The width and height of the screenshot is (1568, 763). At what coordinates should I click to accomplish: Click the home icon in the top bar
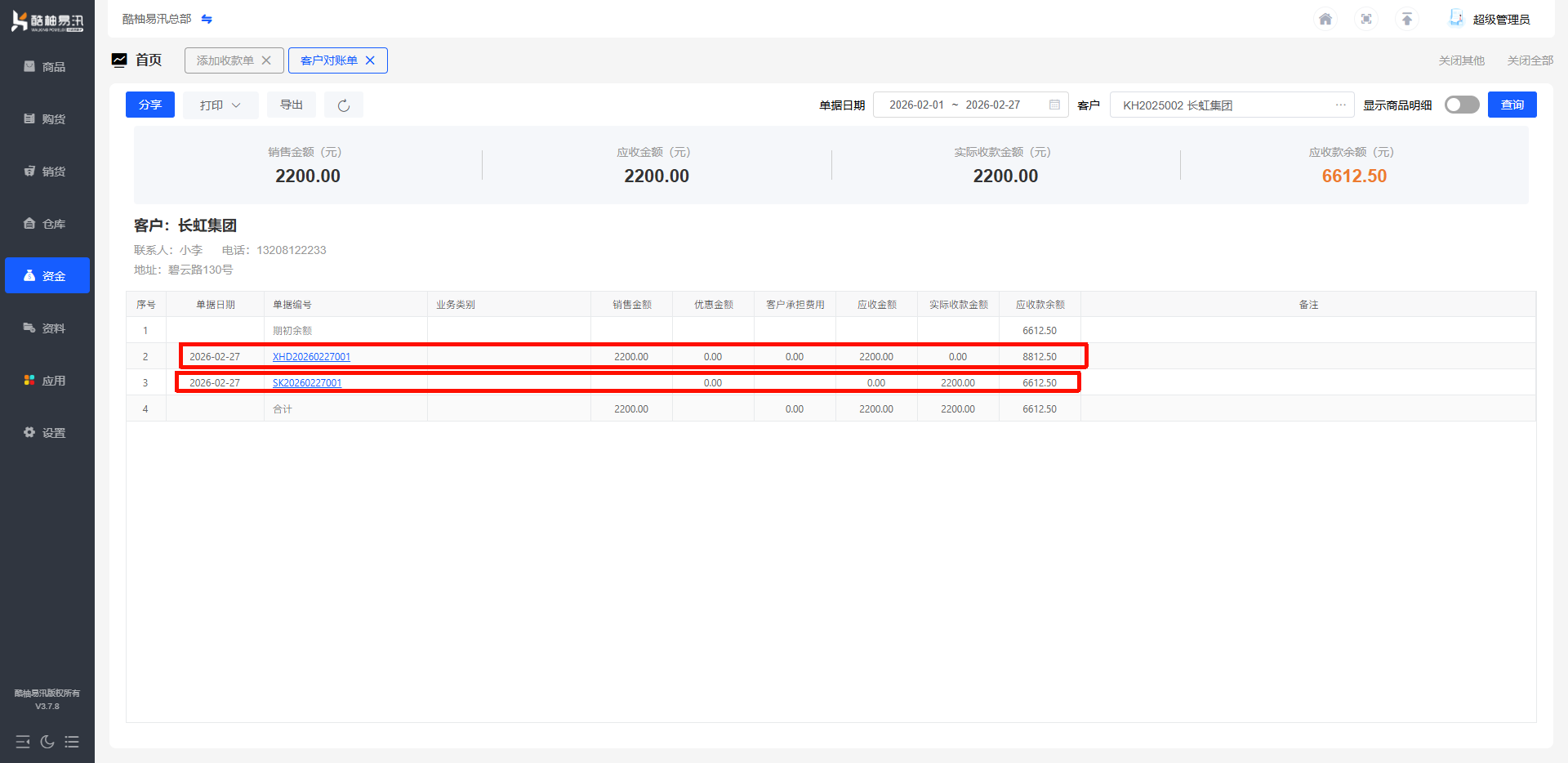[x=1325, y=19]
